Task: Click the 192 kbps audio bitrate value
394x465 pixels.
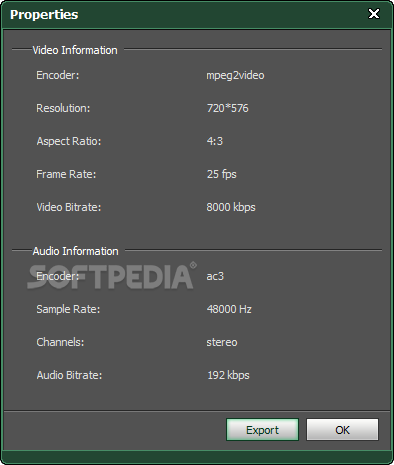Action: pos(228,375)
